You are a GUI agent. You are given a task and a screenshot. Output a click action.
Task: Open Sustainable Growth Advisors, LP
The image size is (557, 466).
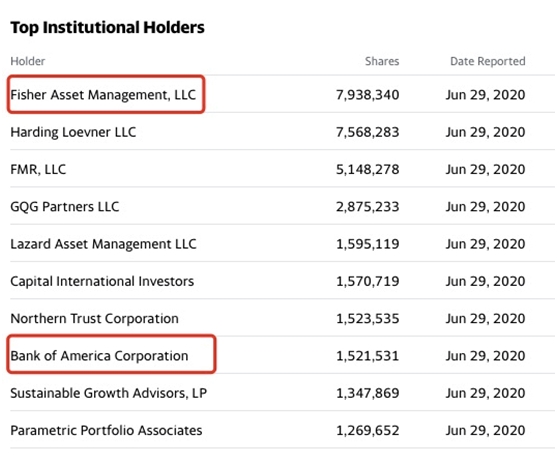tap(109, 393)
